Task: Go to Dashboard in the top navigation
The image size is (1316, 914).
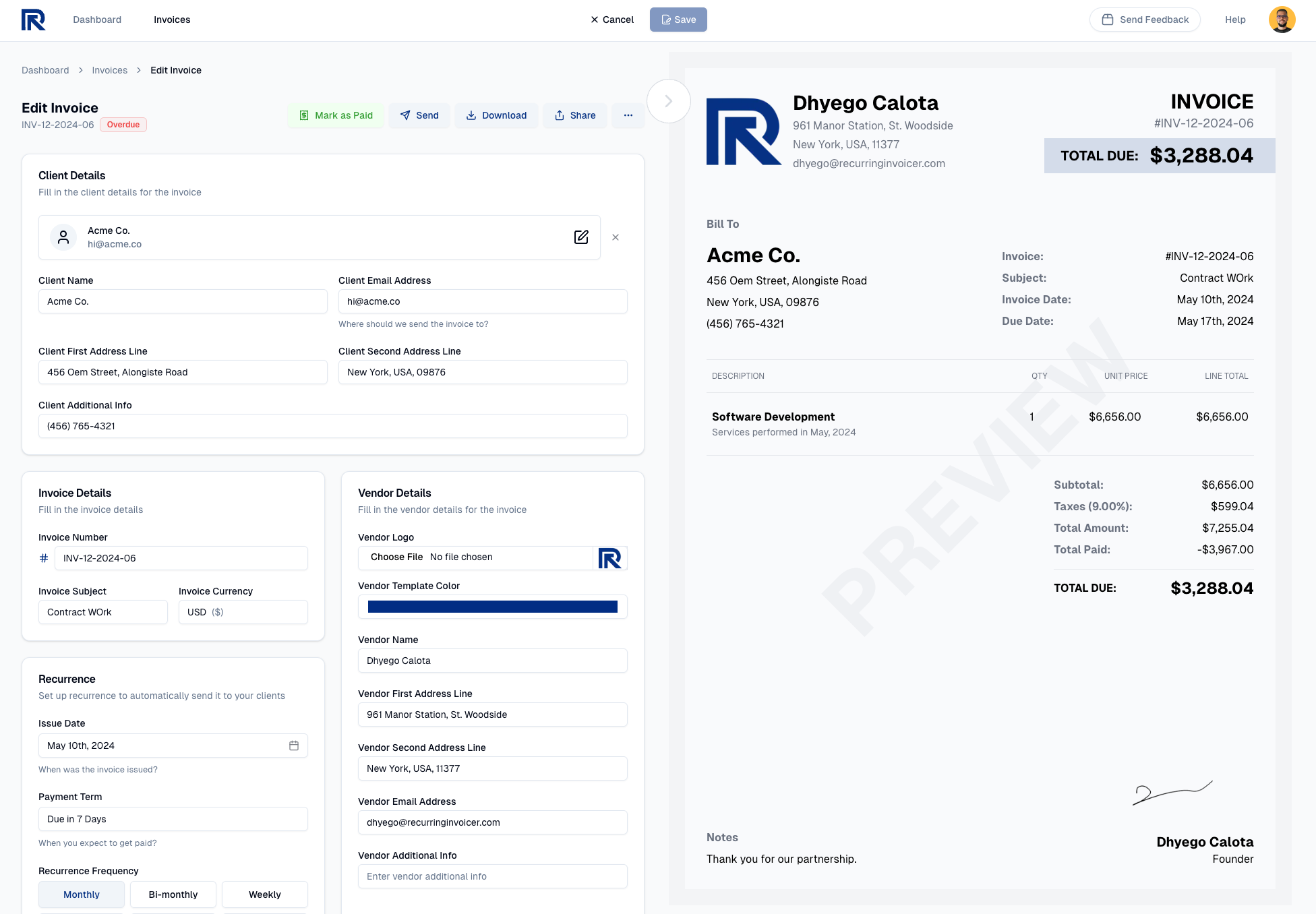Action: click(x=97, y=20)
